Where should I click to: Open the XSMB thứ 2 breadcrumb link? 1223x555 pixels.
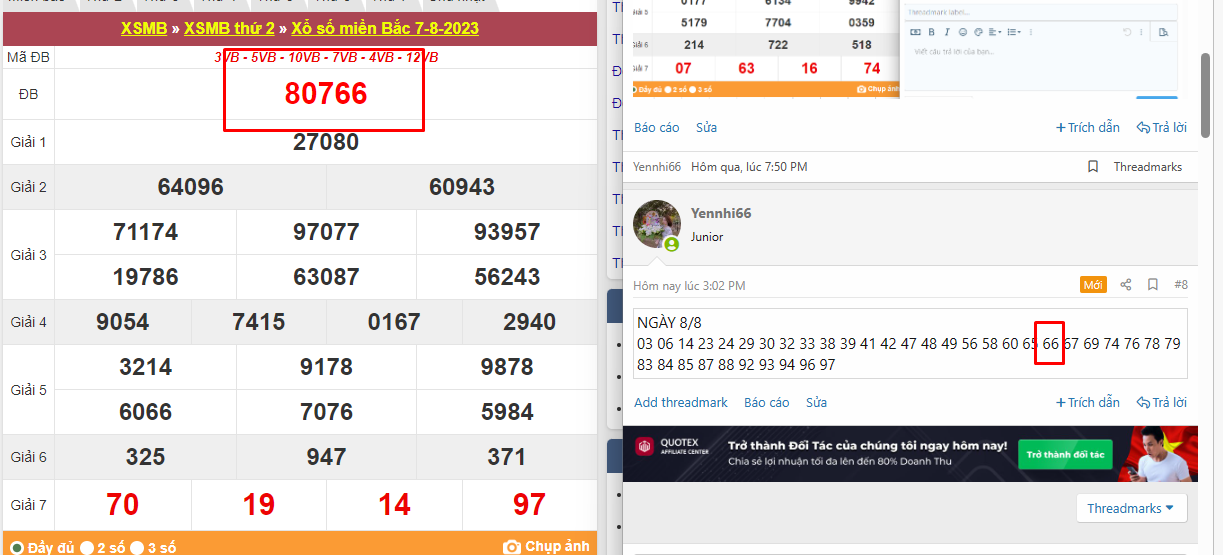229,28
